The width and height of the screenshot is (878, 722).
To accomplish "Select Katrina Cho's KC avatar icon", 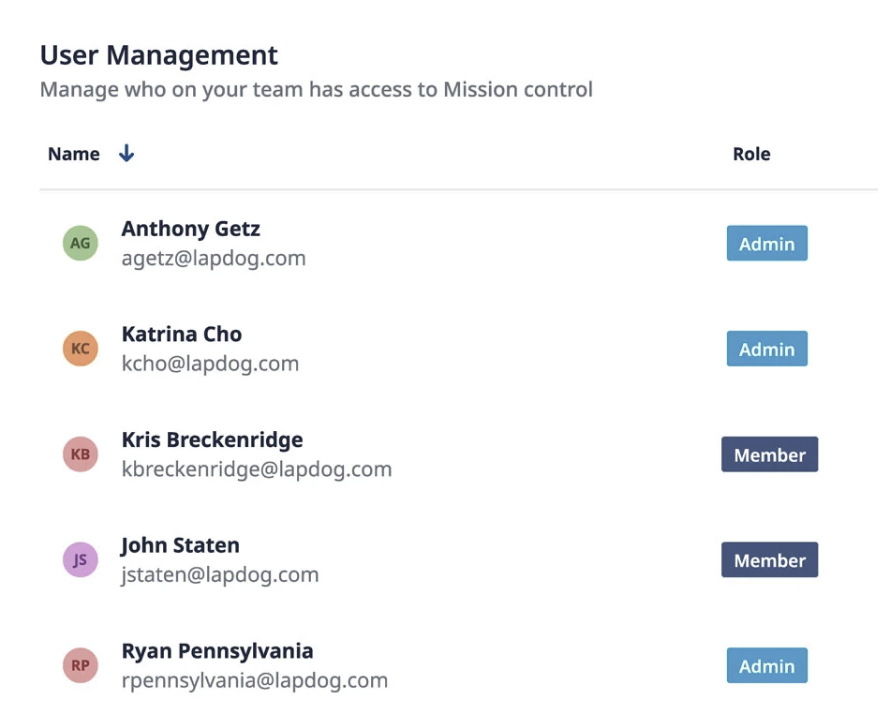I will 80,348.
